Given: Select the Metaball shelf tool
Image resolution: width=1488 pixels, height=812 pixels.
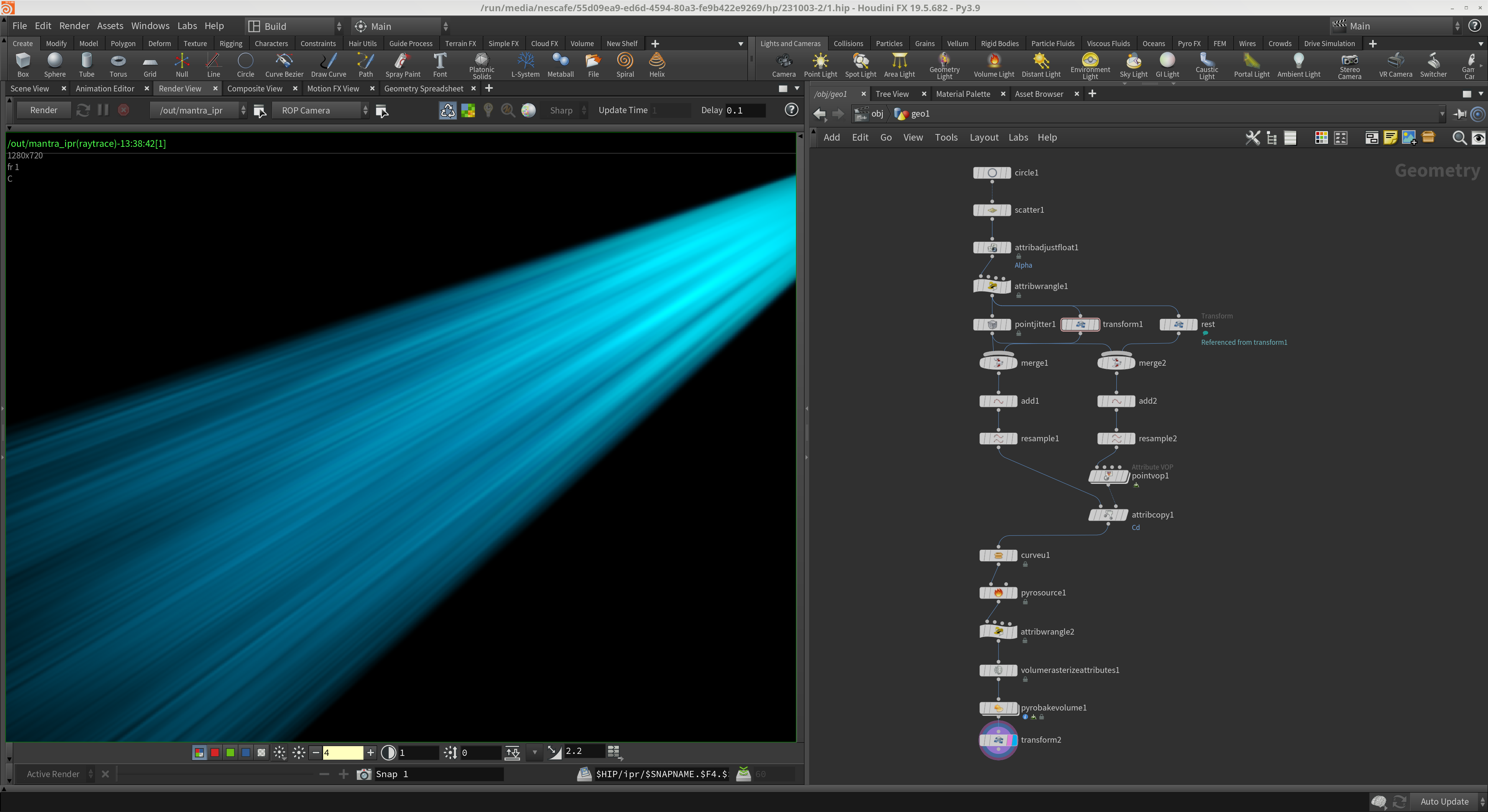Looking at the screenshot, I should [560, 65].
